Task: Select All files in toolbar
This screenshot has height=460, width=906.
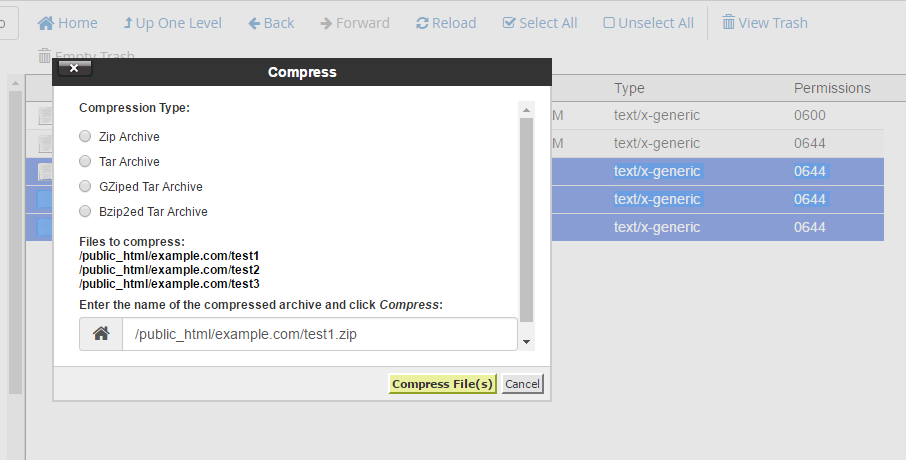Action: tap(540, 23)
